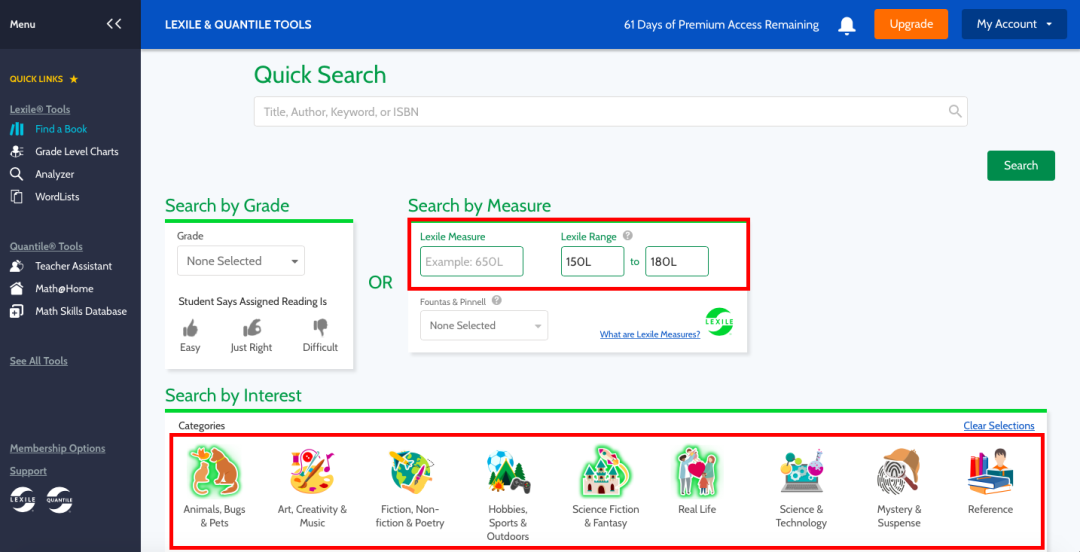Click the Lexile Measure input field
The height and width of the screenshot is (552, 1080).
coord(472,262)
